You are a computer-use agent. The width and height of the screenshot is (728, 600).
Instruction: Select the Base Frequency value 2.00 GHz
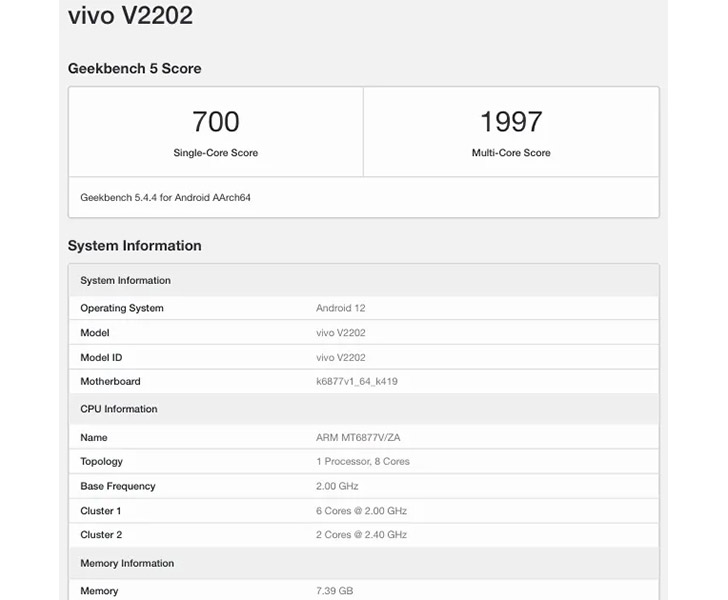point(337,486)
